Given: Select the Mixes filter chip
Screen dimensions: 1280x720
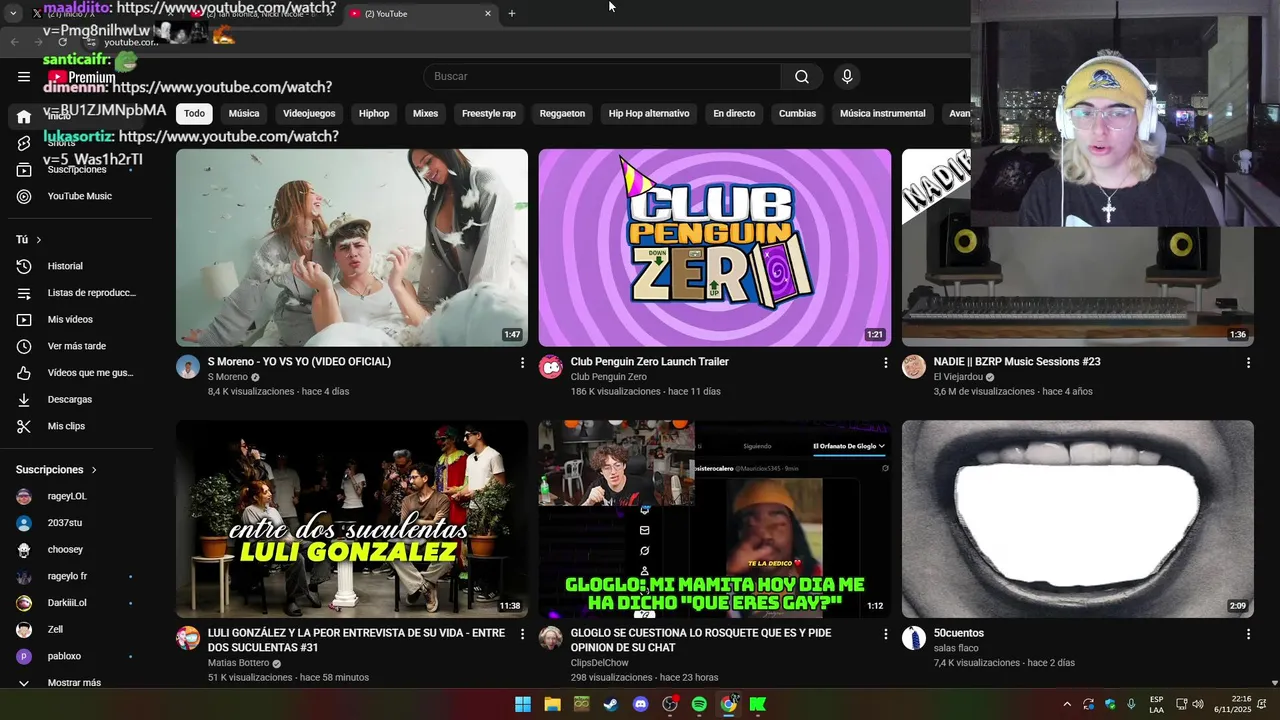Looking at the screenshot, I should [426, 114].
